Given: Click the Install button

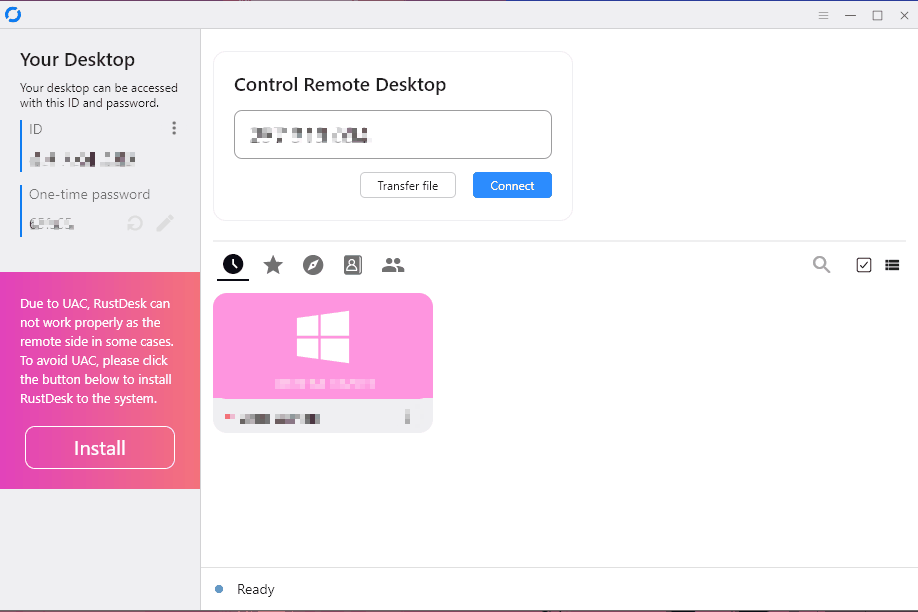Looking at the screenshot, I should point(100,448).
